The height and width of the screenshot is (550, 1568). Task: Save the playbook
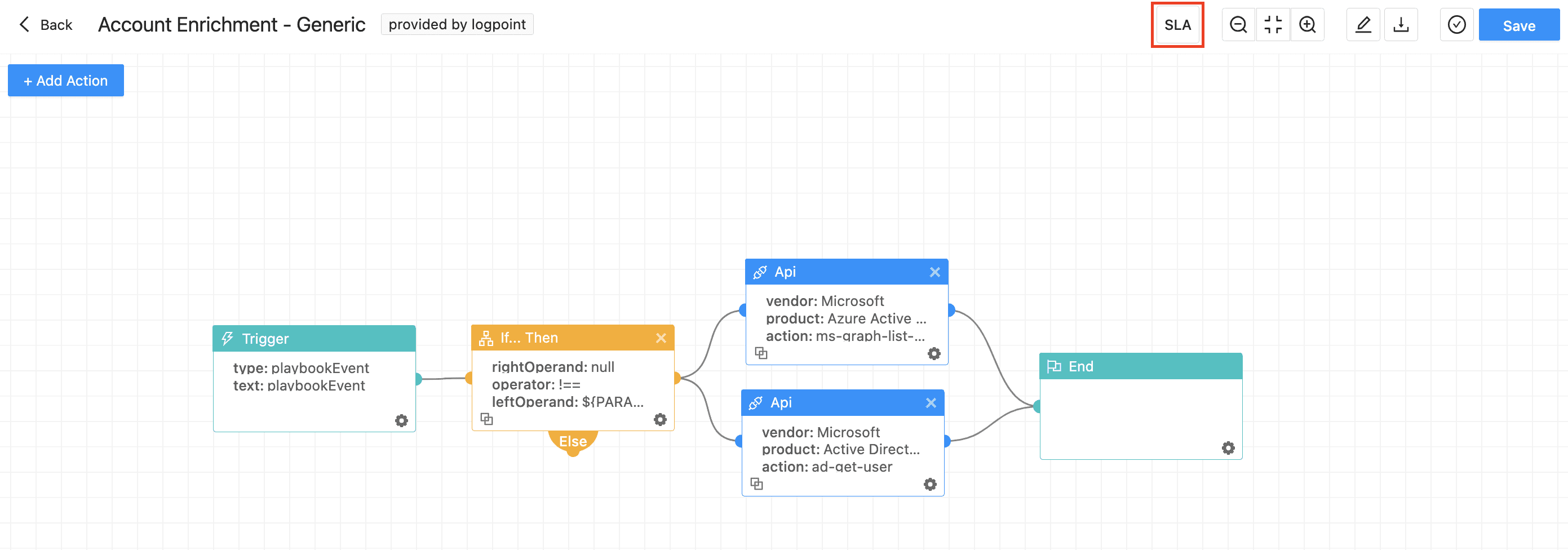click(1518, 25)
